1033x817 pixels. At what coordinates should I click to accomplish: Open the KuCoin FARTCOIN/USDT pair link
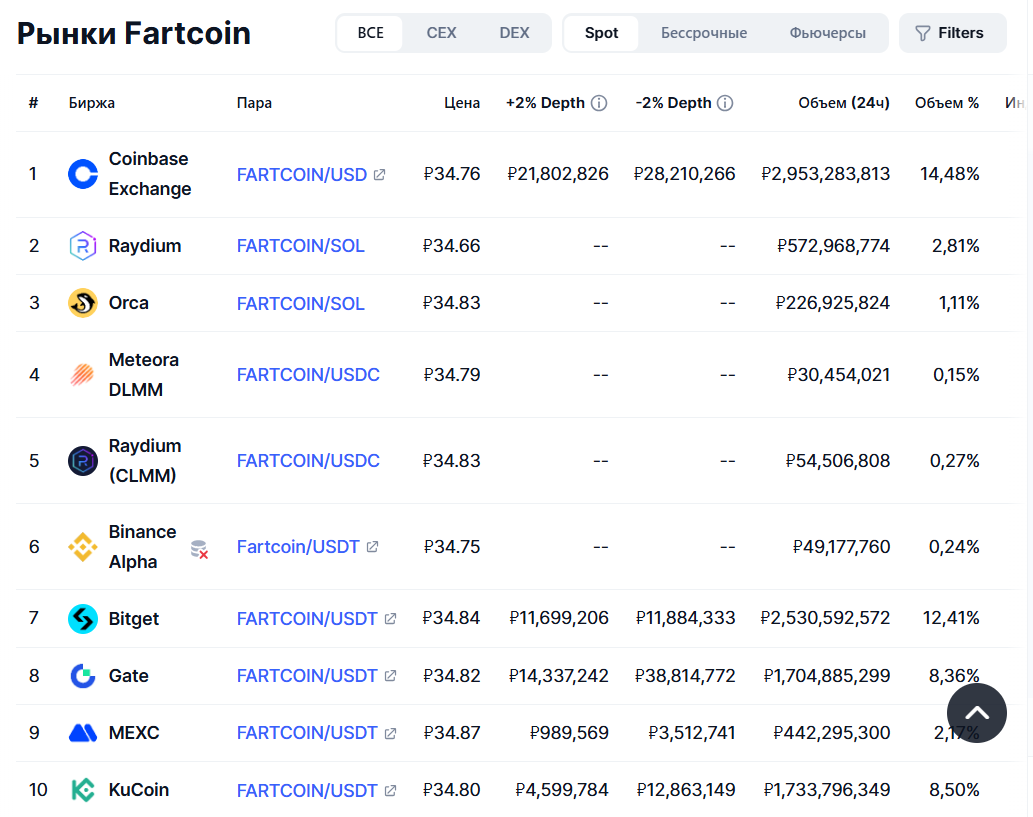307,791
